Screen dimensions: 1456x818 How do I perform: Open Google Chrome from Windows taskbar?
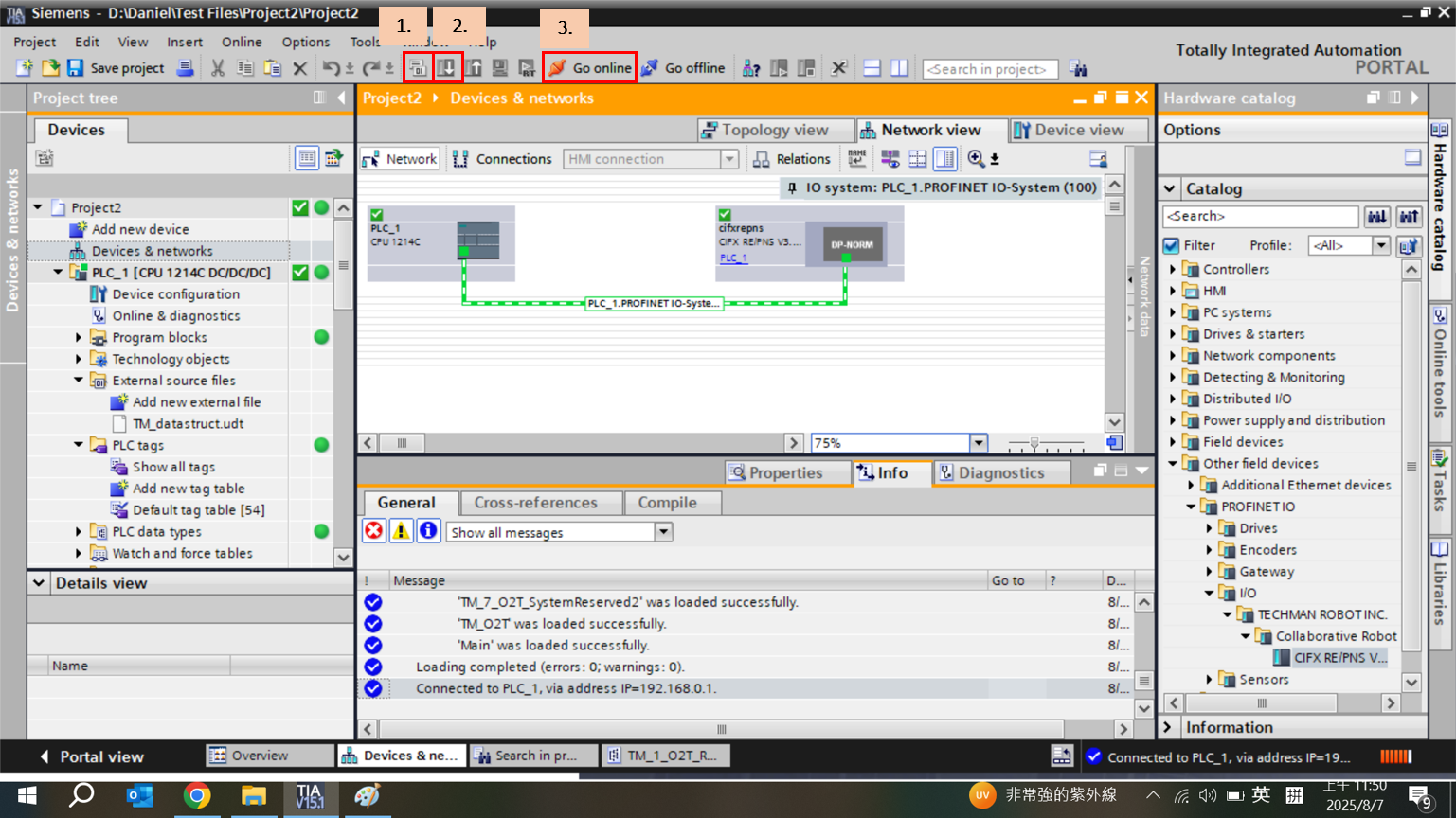pyautogui.click(x=197, y=795)
